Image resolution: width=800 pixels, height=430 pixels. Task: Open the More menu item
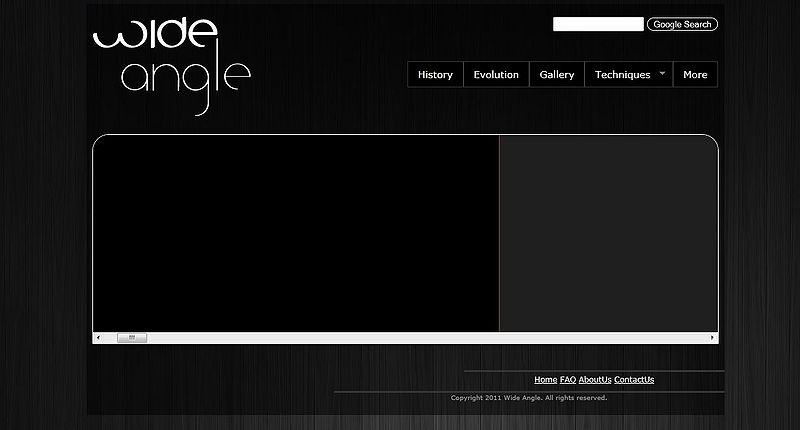(695, 75)
